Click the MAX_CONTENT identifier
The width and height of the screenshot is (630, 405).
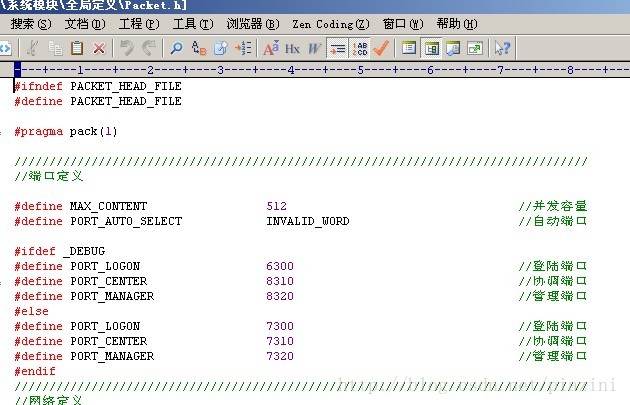click(108, 206)
